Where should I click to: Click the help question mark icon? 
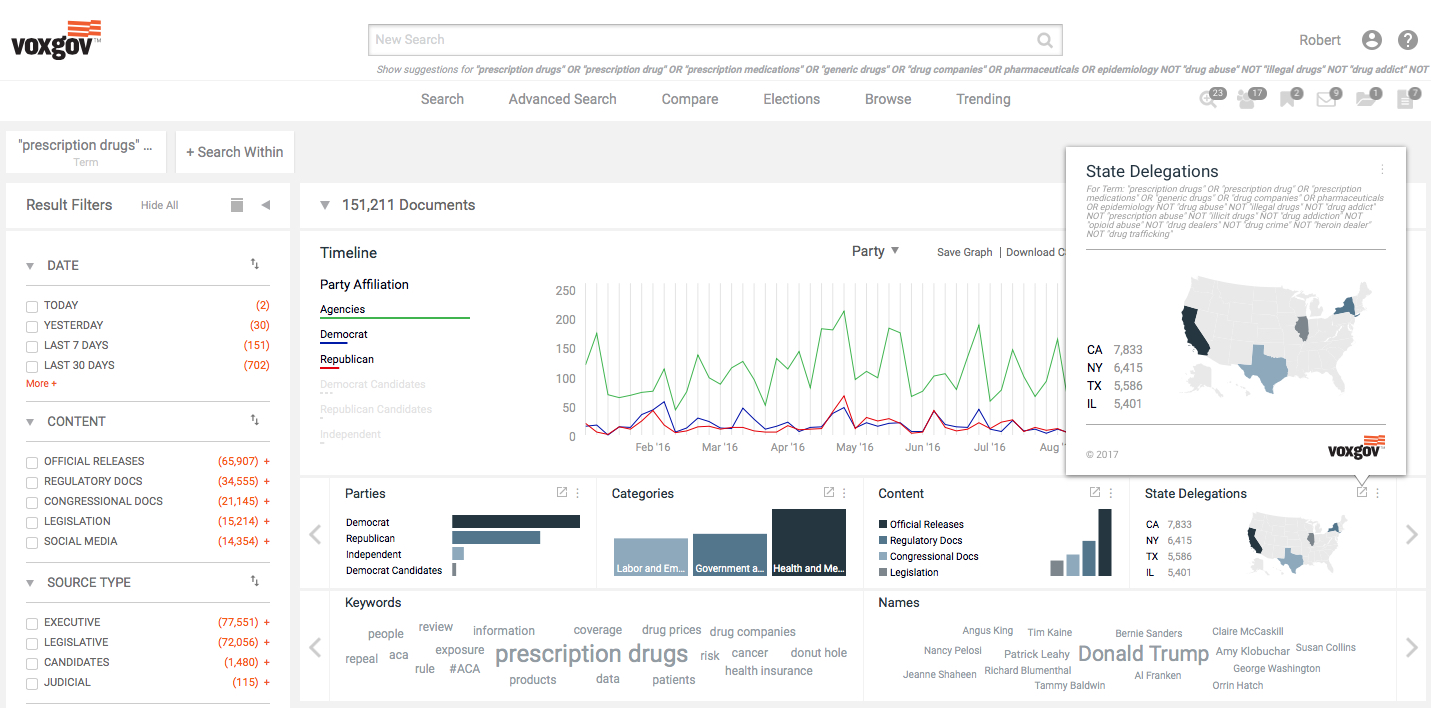pos(1408,40)
